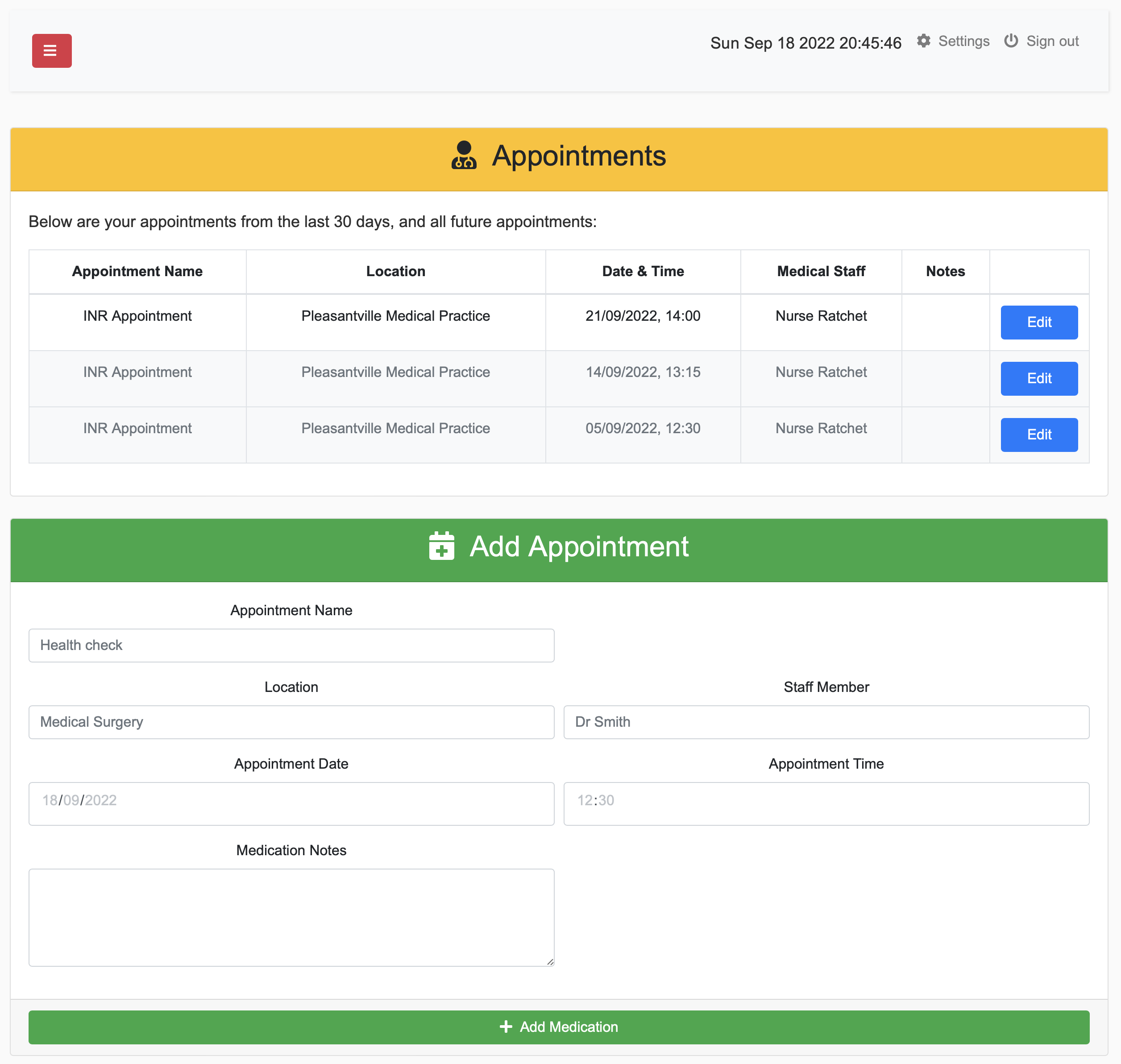Click the Settings gear icon
This screenshot has width=1121, height=1064.
point(924,41)
